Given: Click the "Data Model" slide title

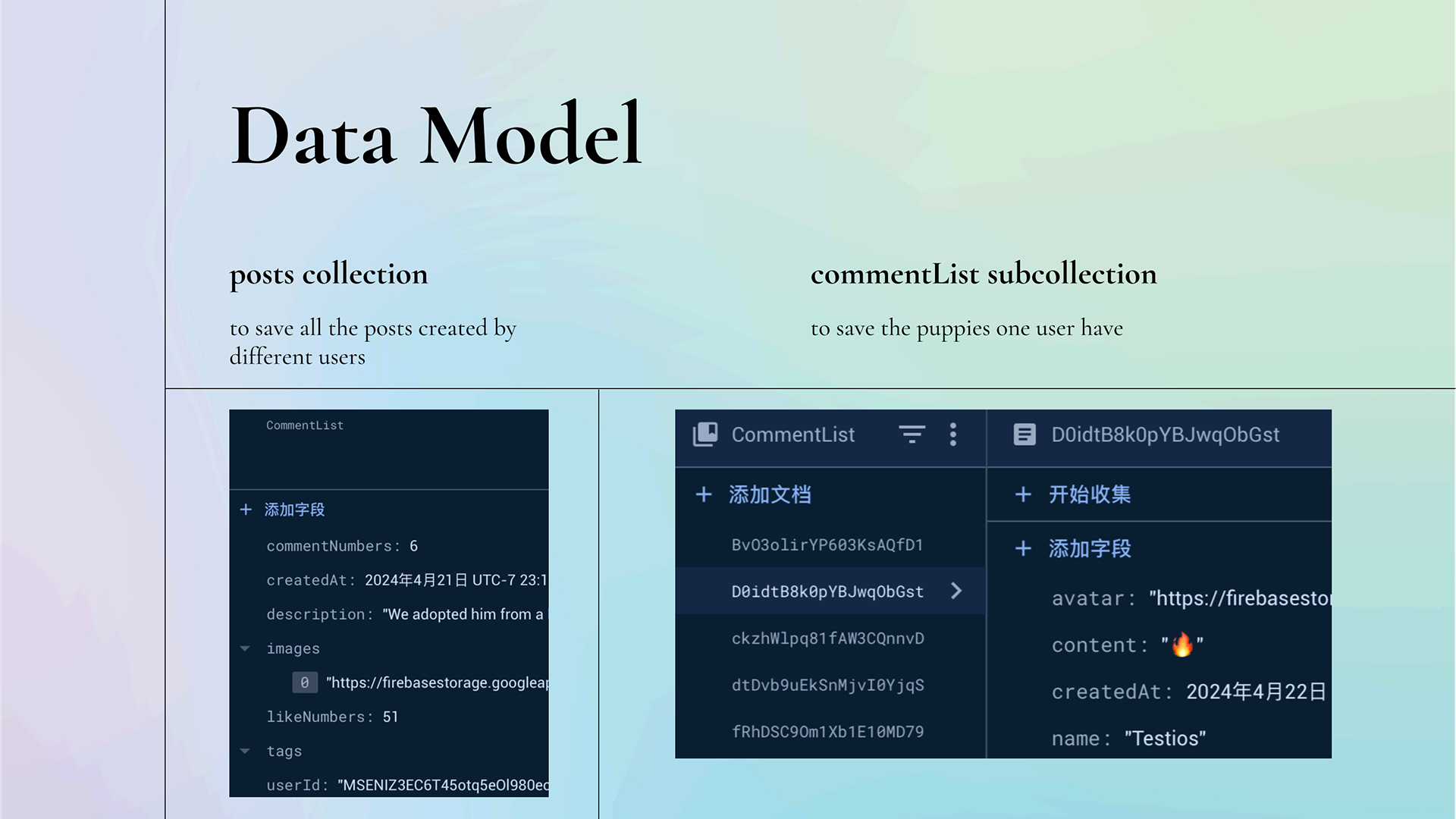Looking at the screenshot, I should pos(436,135).
